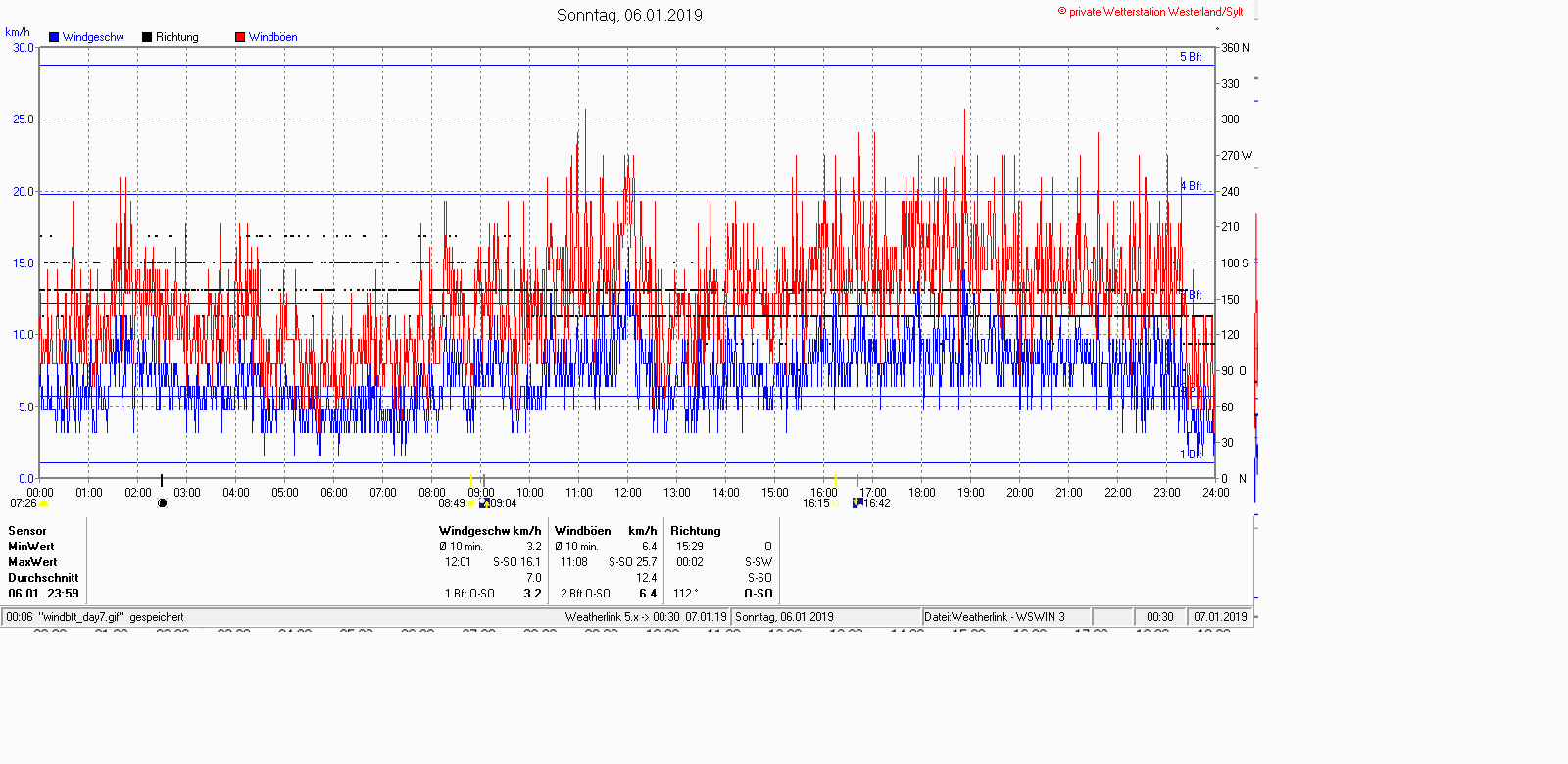The width and height of the screenshot is (1568, 764).
Task: Click the 11:08 max gust time
Action: [574, 562]
